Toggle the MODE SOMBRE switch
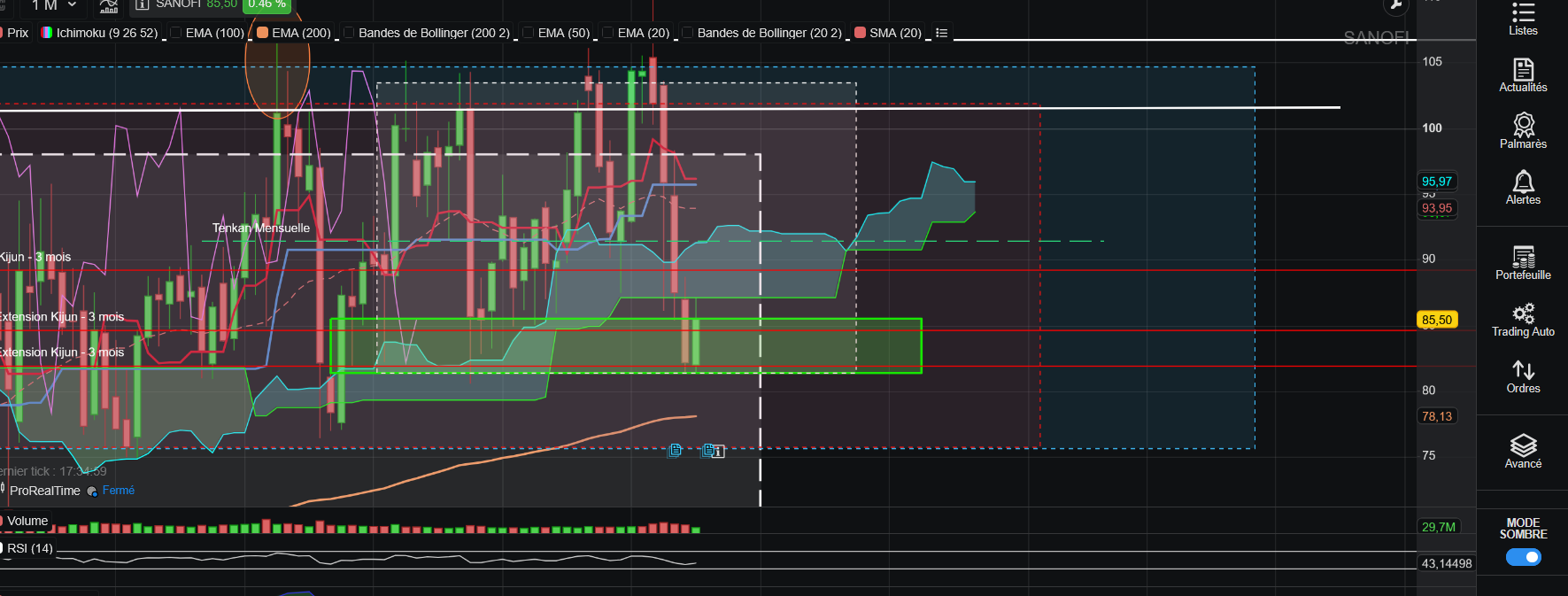Viewport: 1568px width, 596px height. click(x=1523, y=557)
